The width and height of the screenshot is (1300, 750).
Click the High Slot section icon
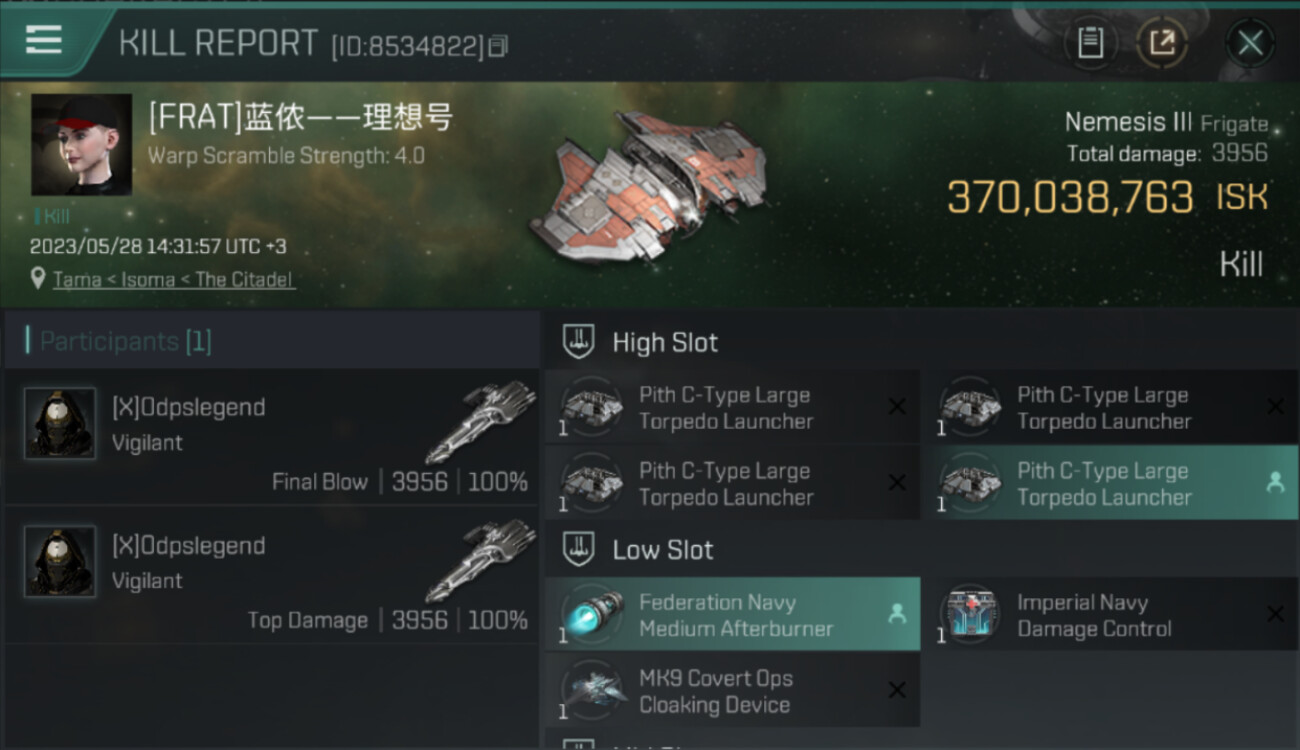tap(579, 342)
